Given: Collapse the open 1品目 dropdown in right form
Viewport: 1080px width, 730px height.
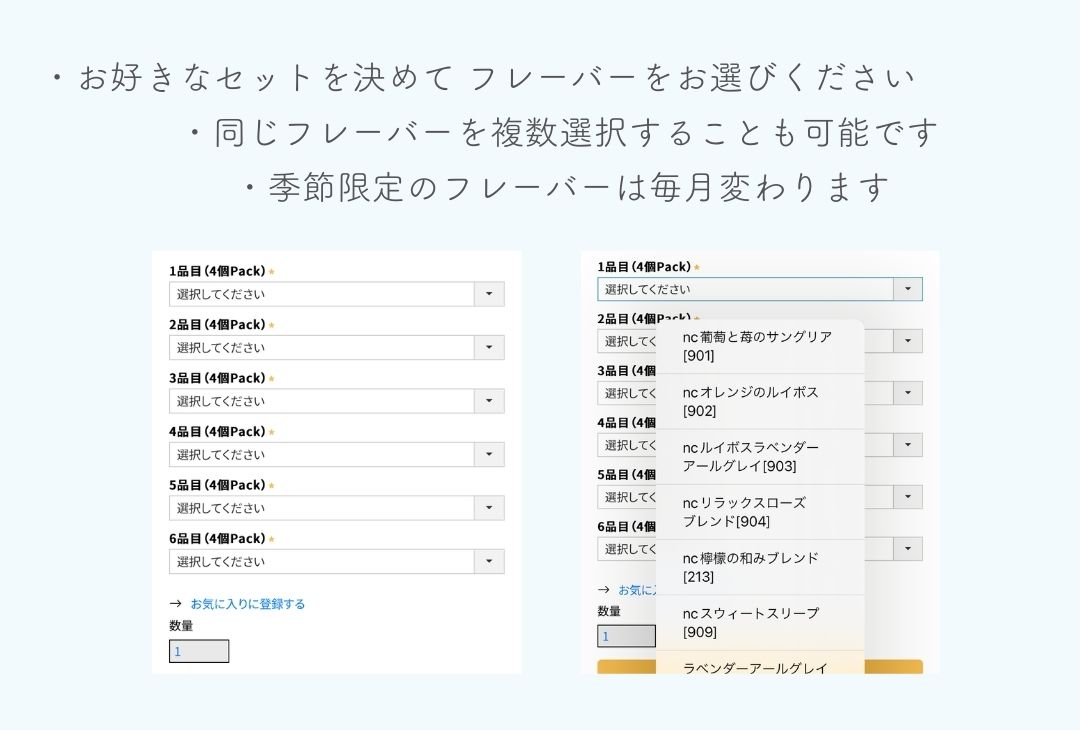Looking at the screenshot, I should coord(907,289).
